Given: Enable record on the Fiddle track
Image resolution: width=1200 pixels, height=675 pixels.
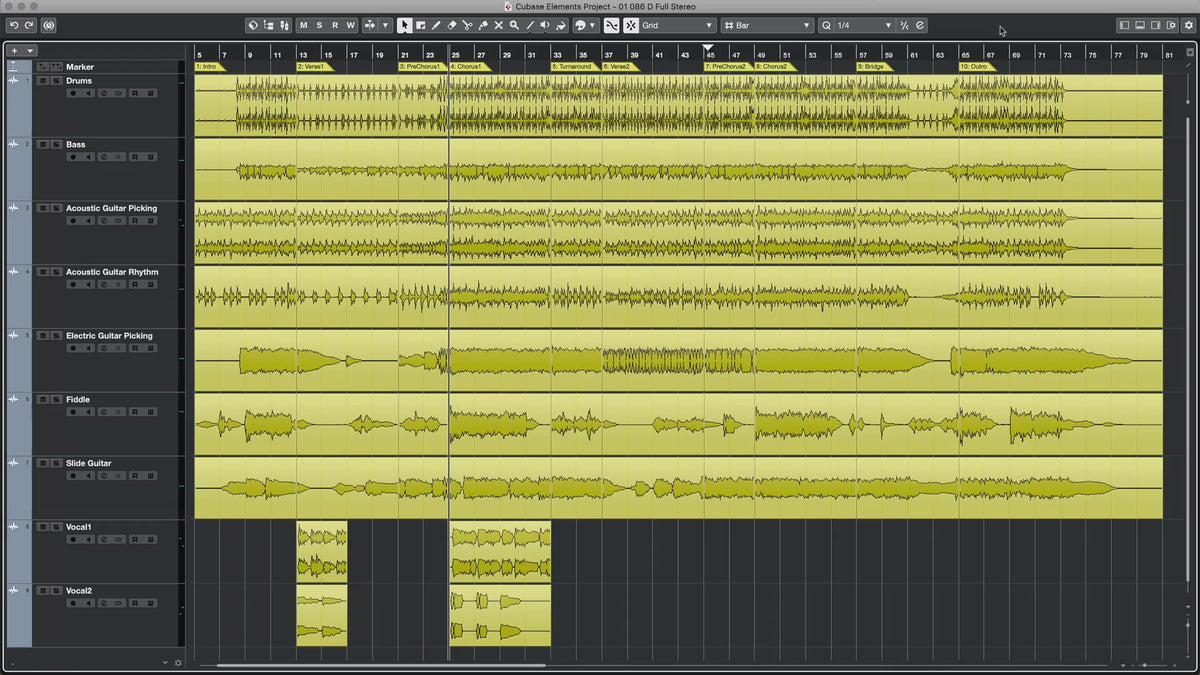Looking at the screenshot, I should (x=73, y=412).
